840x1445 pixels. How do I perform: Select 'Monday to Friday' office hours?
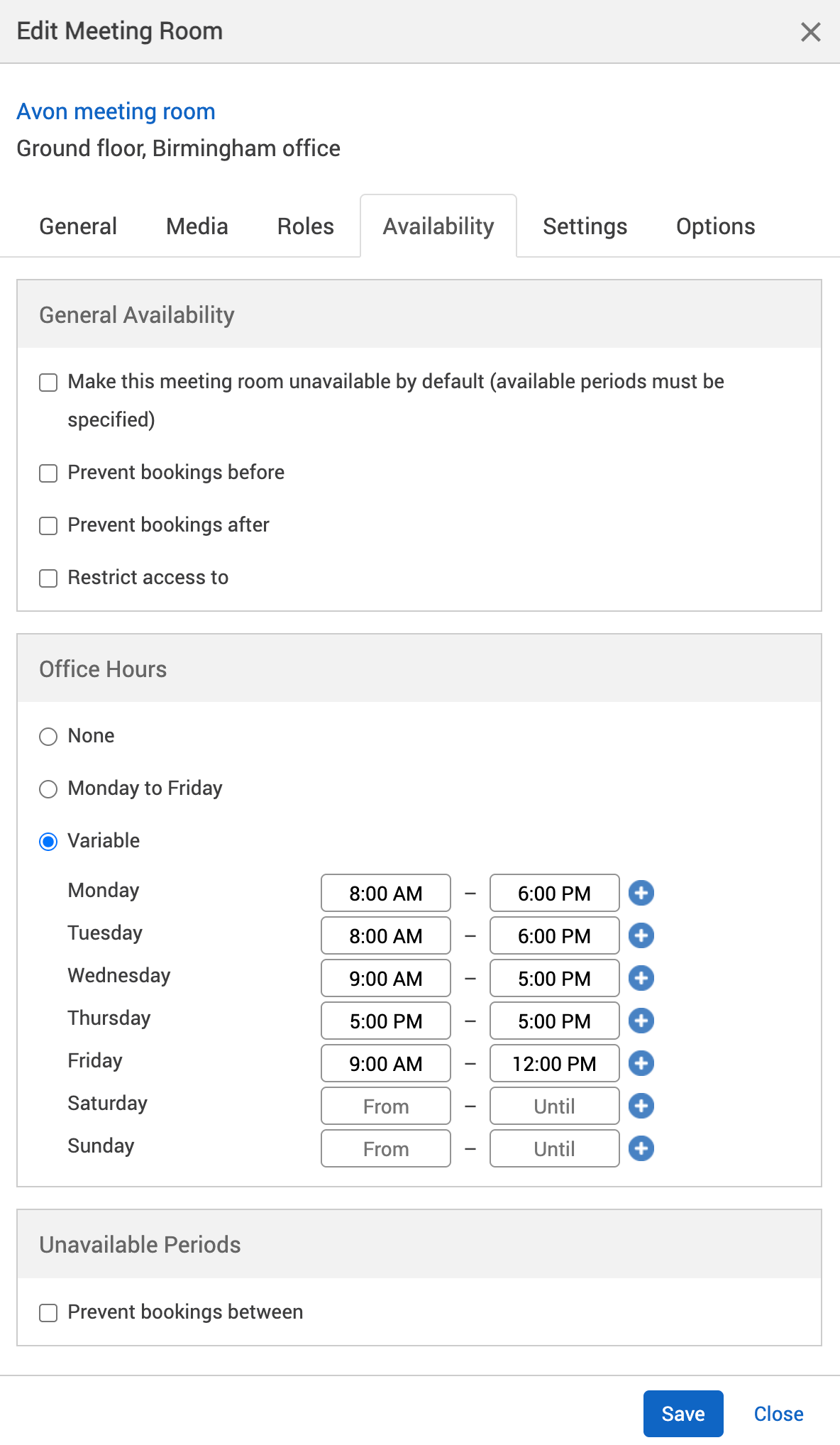(48, 789)
